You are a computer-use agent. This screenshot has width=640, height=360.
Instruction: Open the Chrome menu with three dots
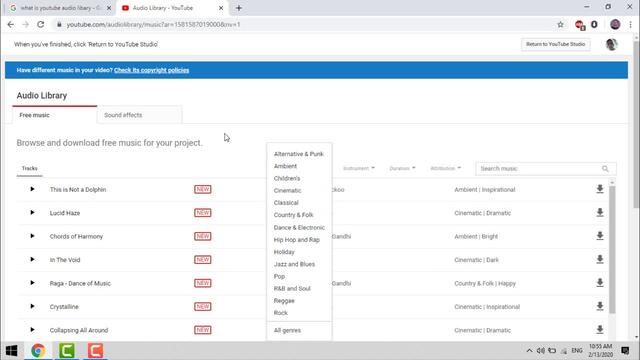pyautogui.click(x=631, y=24)
